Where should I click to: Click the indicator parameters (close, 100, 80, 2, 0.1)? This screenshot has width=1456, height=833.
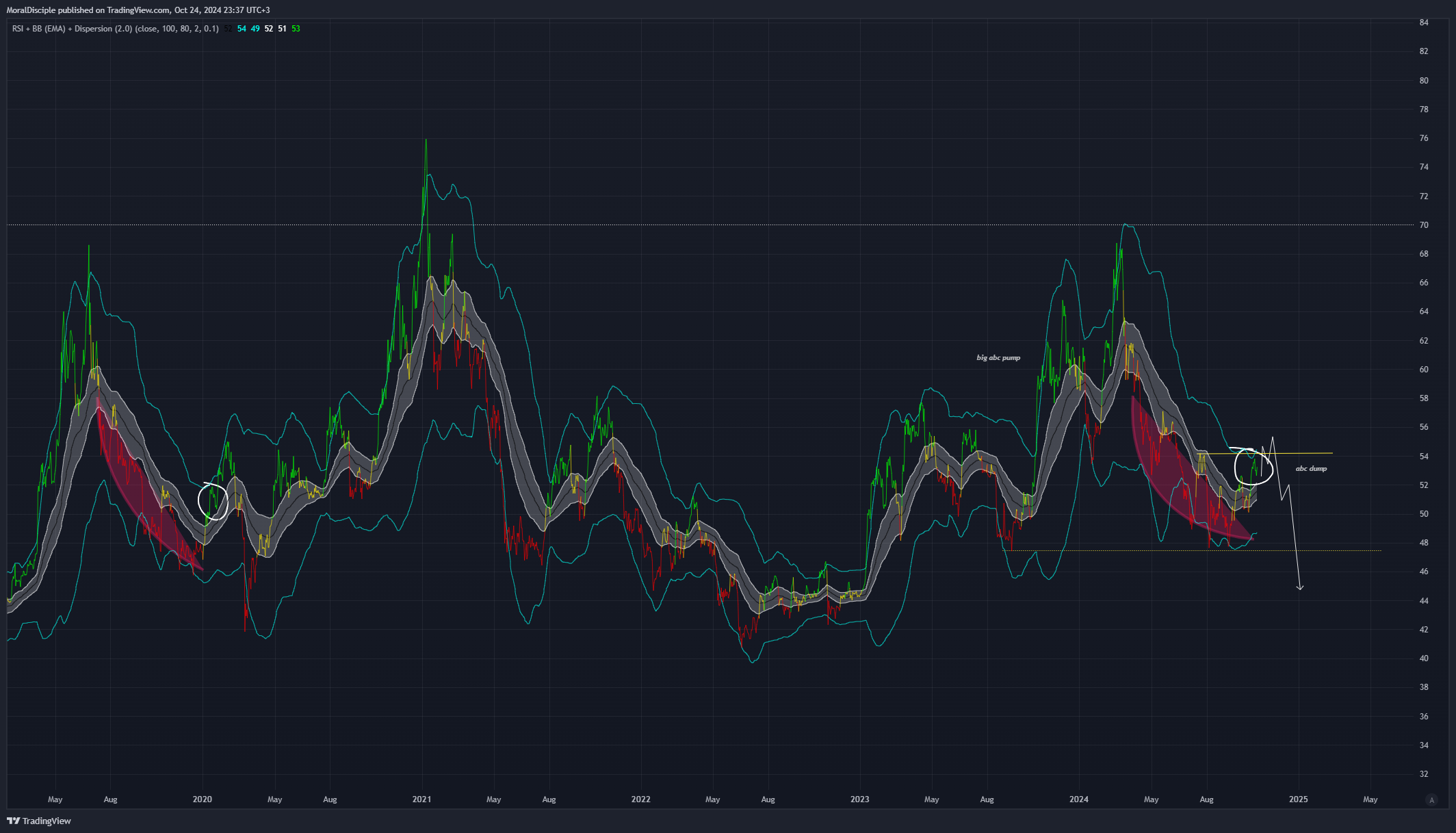pos(177,29)
